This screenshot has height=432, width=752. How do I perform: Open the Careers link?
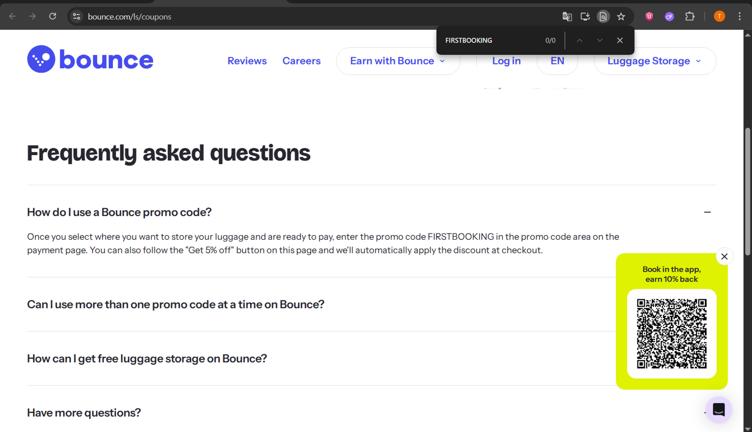point(301,61)
